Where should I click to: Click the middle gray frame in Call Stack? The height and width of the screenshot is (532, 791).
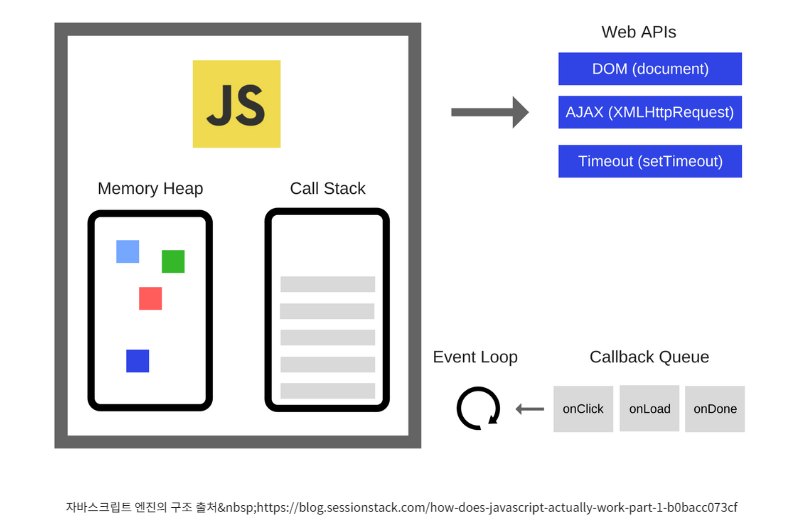point(327,337)
